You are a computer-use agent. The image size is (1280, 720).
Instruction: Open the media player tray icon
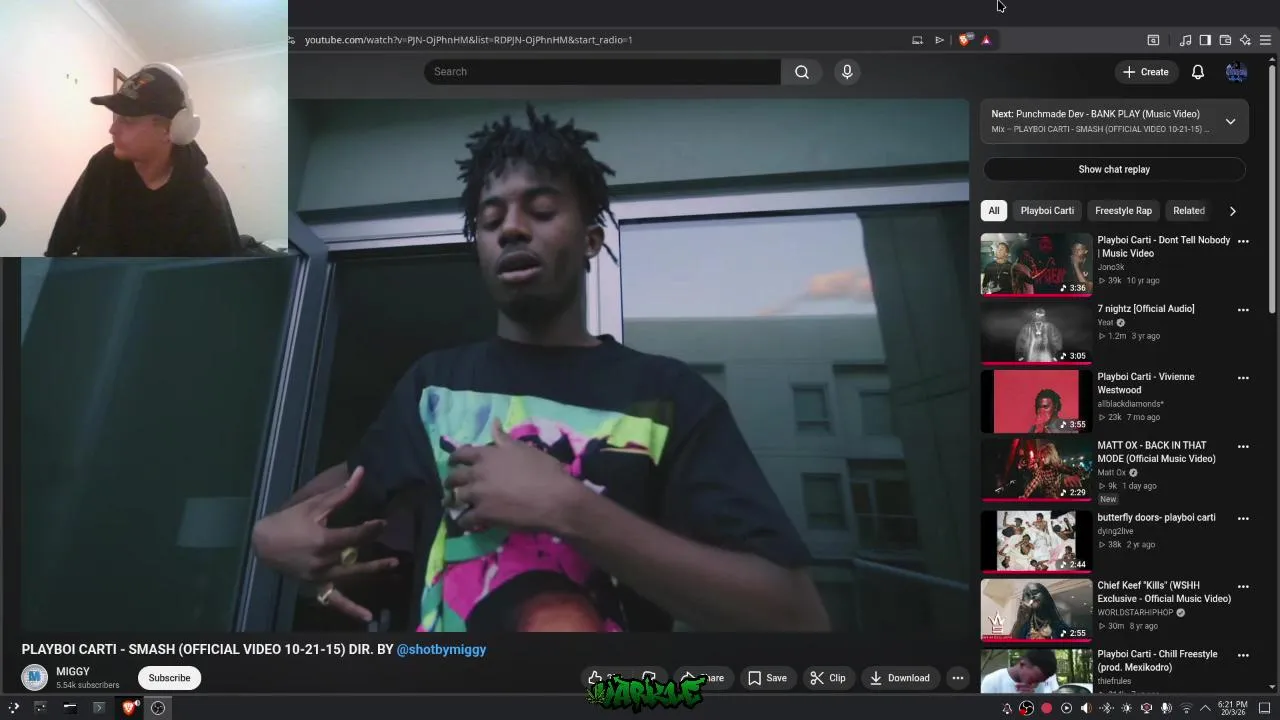(1066, 708)
